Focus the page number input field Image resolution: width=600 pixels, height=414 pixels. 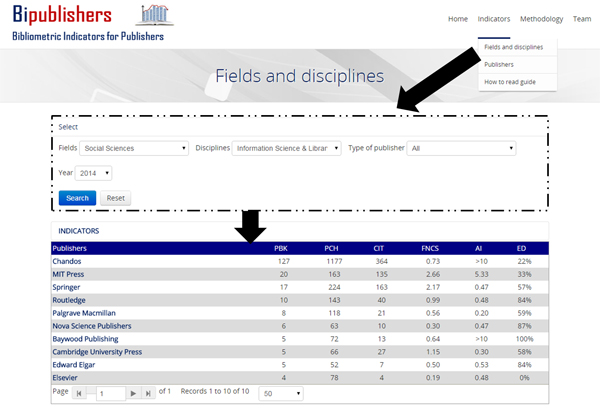pos(111,393)
